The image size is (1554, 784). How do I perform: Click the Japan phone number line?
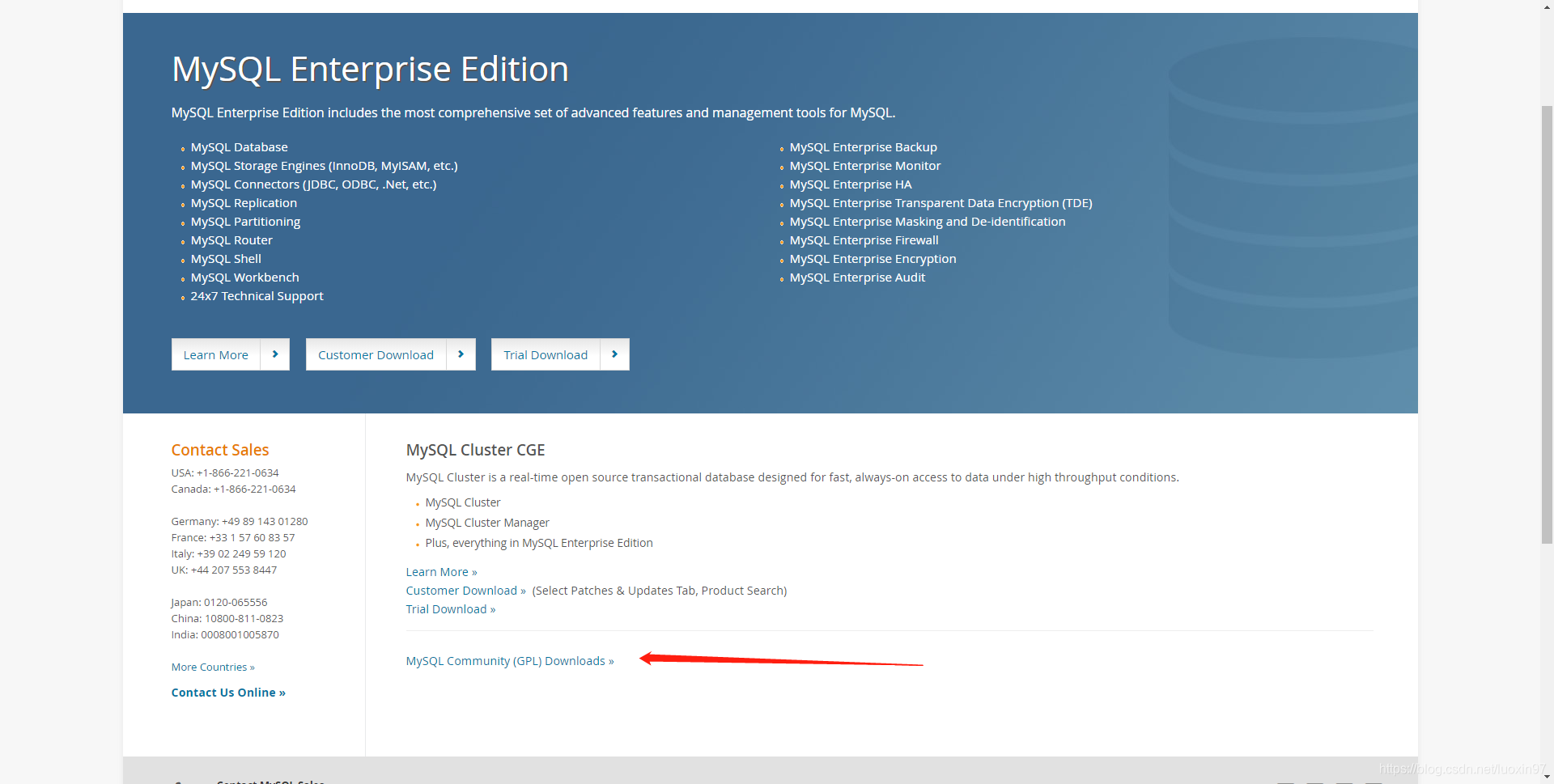[219, 603]
